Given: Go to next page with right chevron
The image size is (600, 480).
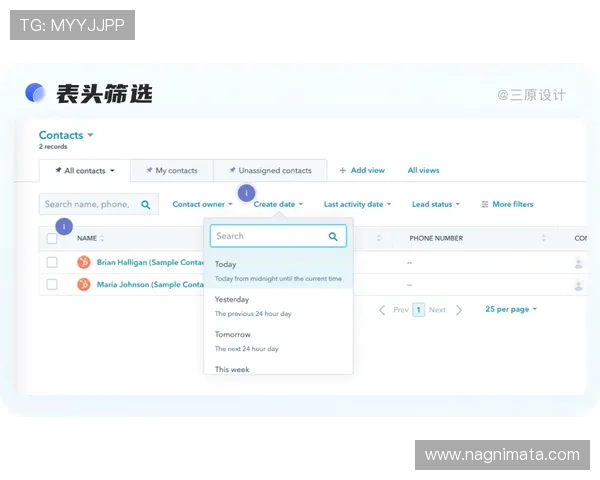Looking at the screenshot, I should click(459, 310).
